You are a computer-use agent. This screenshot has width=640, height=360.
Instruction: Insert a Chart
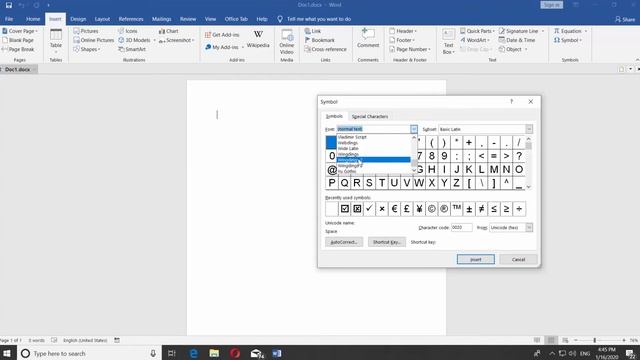click(169, 31)
